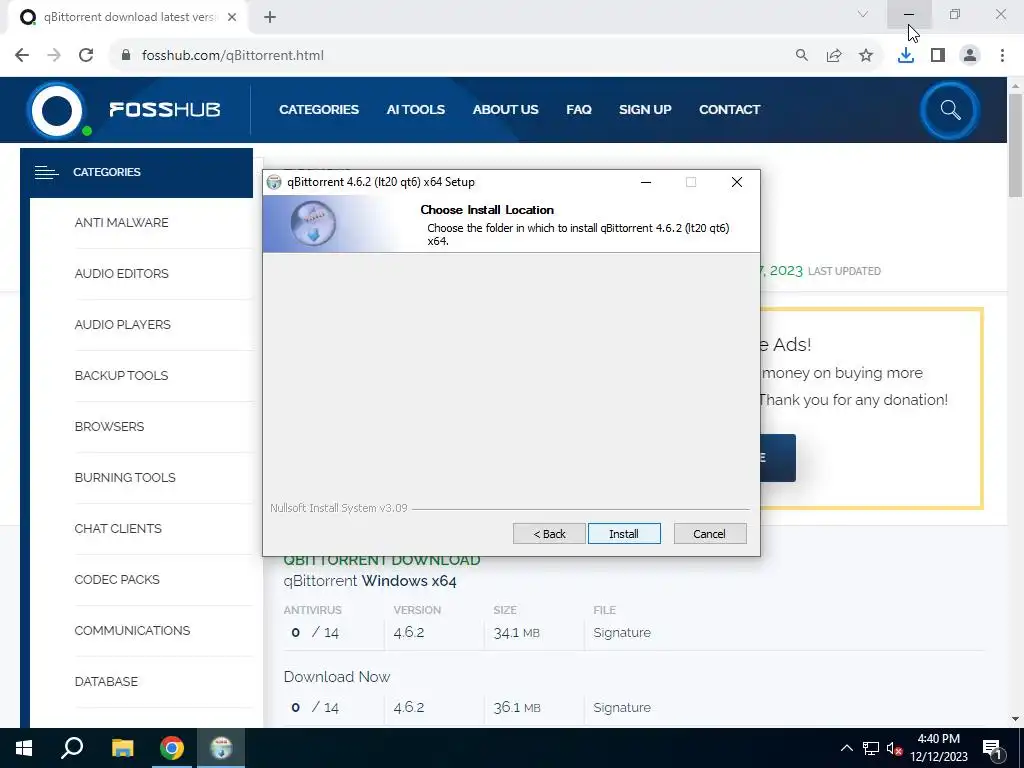Open the Categories nav menu

[x=319, y=110]
